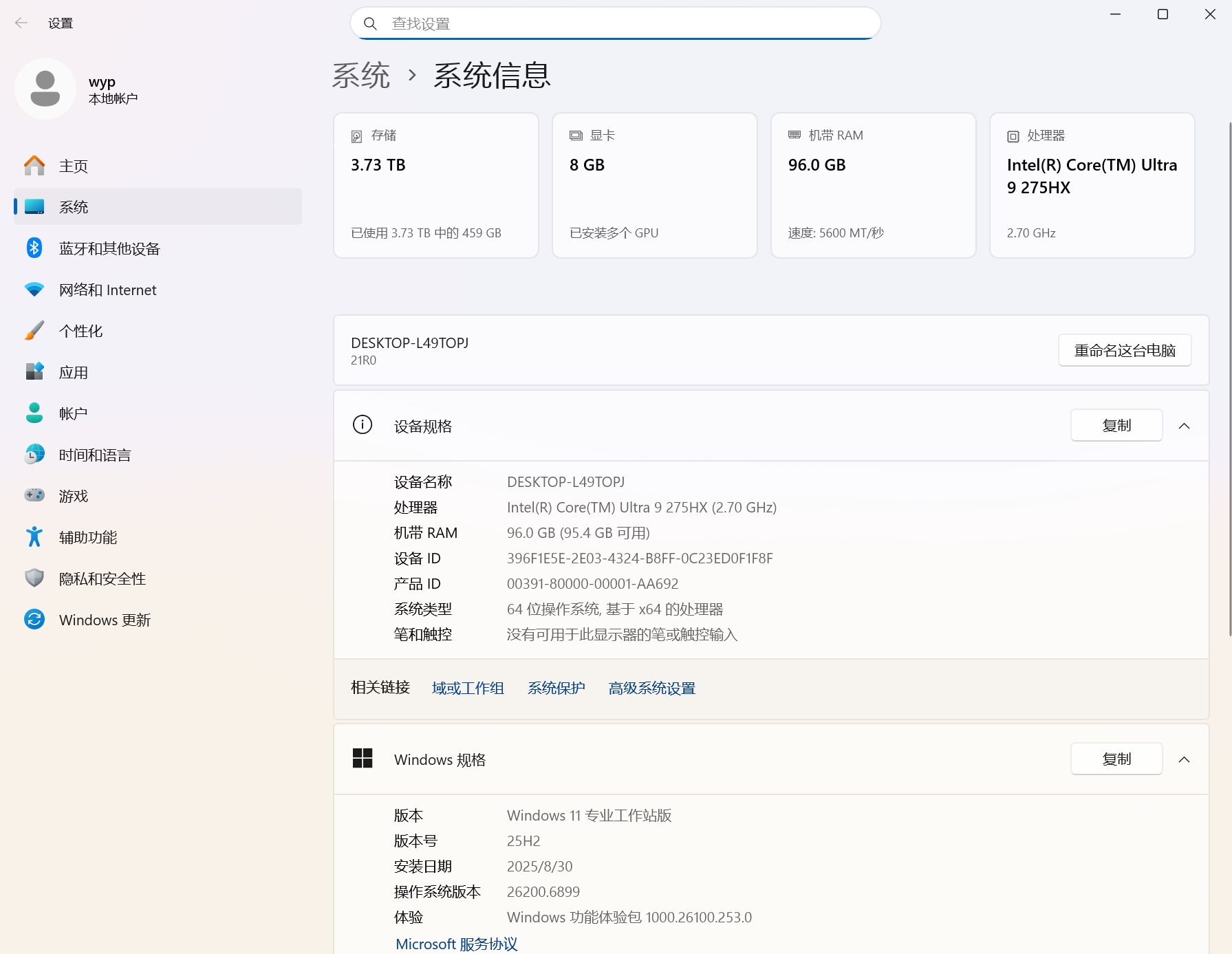This screenshot has height=954, width=1232.
Task: Open the 存储 3.73 TB card
Action: pos(436,185)
